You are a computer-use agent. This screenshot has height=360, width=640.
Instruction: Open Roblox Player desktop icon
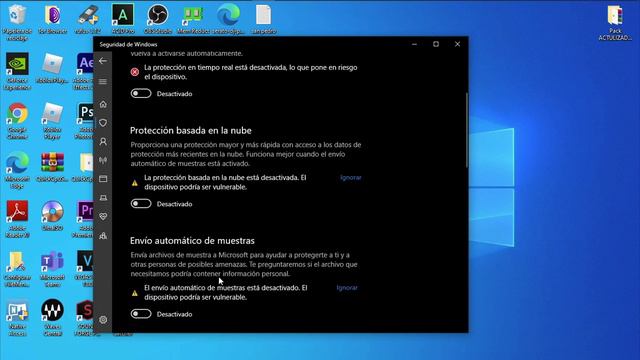tap(52, 121)
